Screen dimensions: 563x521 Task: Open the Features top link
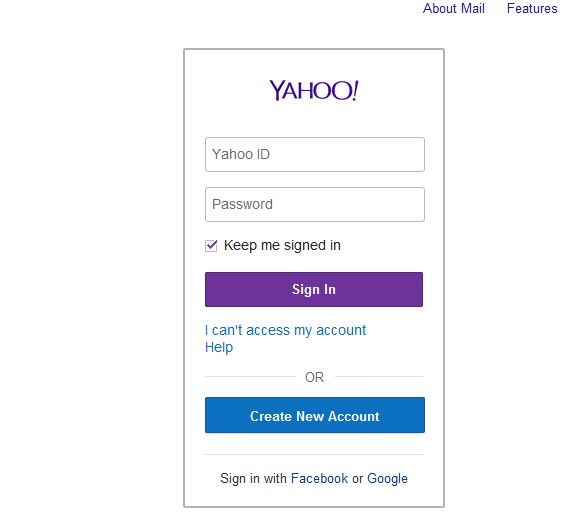tap(532, 8)
